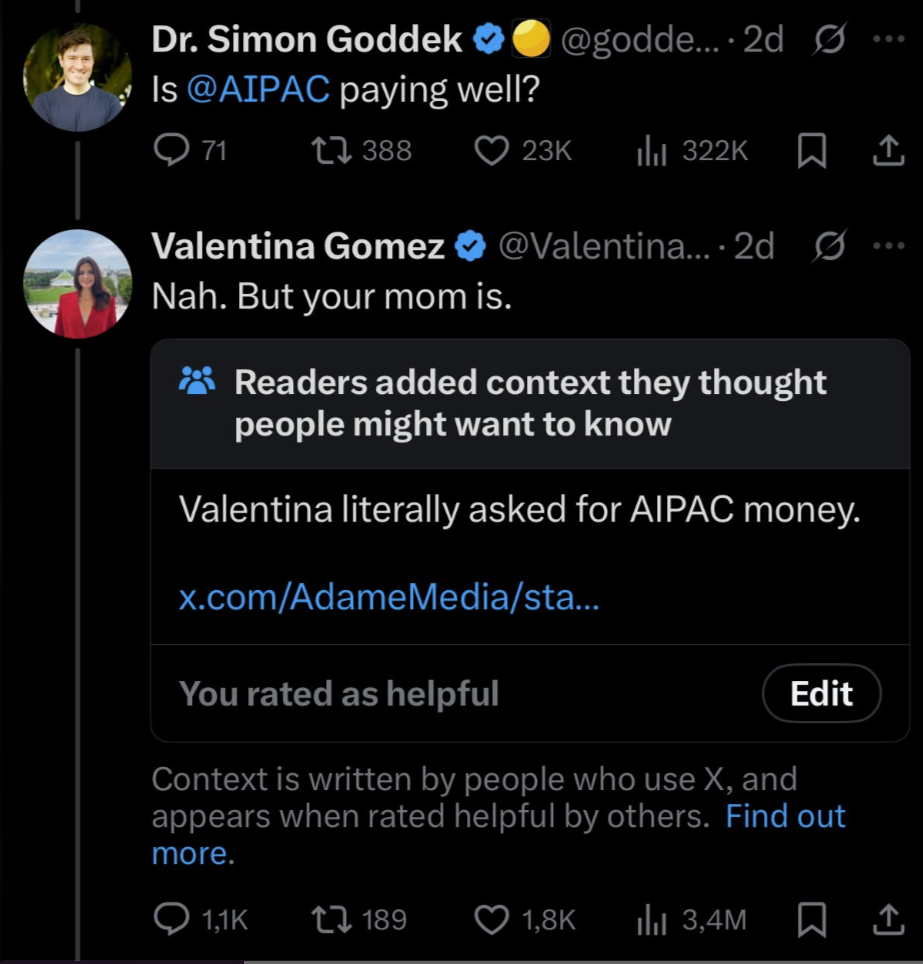Open Valentina Gomez's profile picture
Viewport: 923px width, 964px height.
pyautogui.click(x=77, y=284)
